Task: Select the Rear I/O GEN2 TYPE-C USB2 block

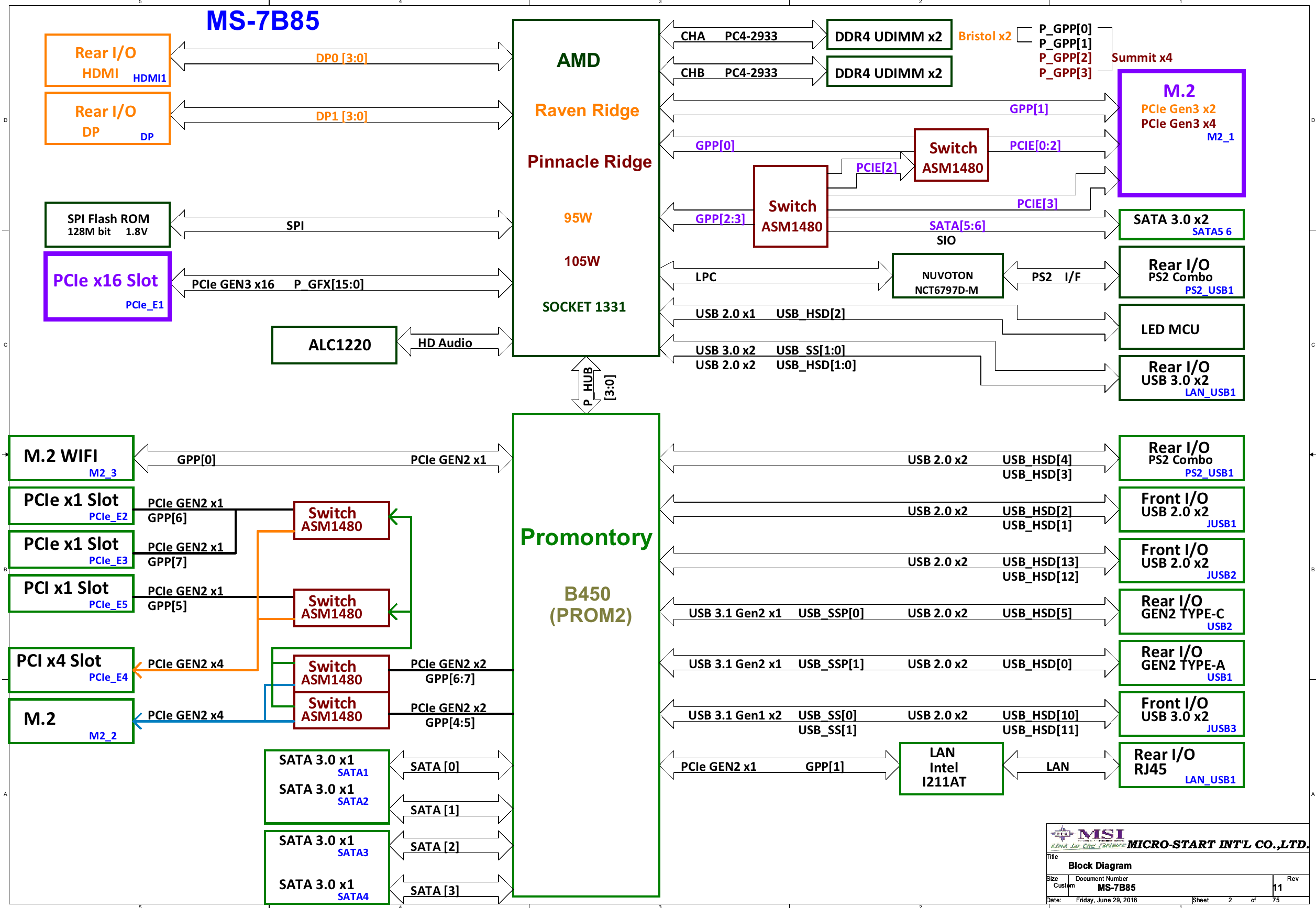Action: pyautogui.click(x=1182, y=612)
